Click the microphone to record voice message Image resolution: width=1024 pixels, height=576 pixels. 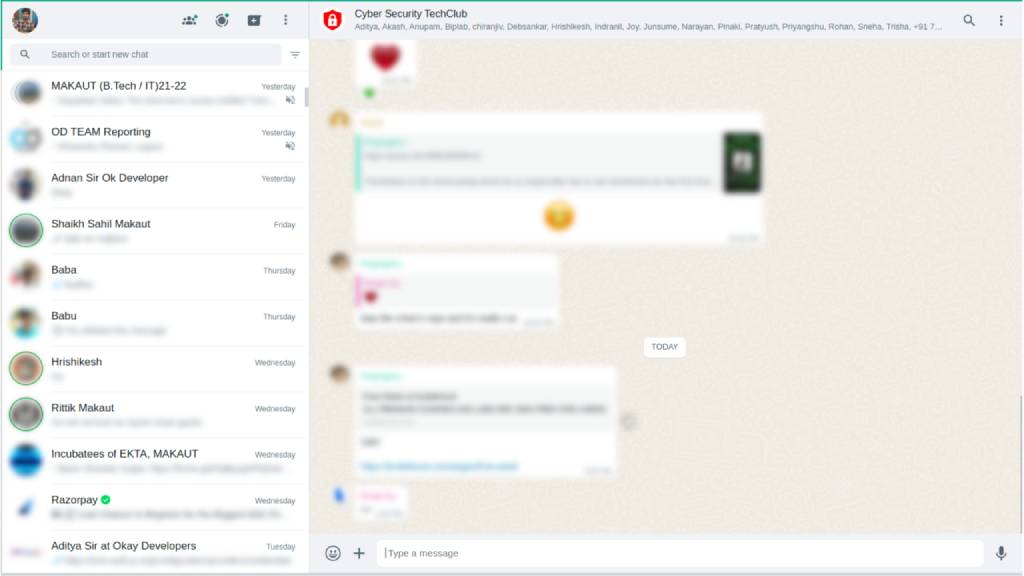(x=1001, y=553)
